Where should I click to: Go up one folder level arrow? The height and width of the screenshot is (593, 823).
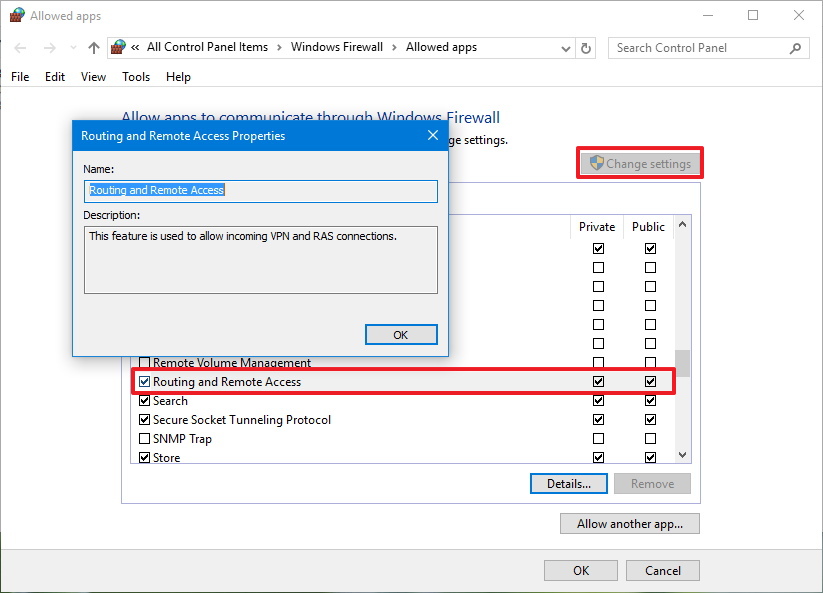tap(93, 48)
